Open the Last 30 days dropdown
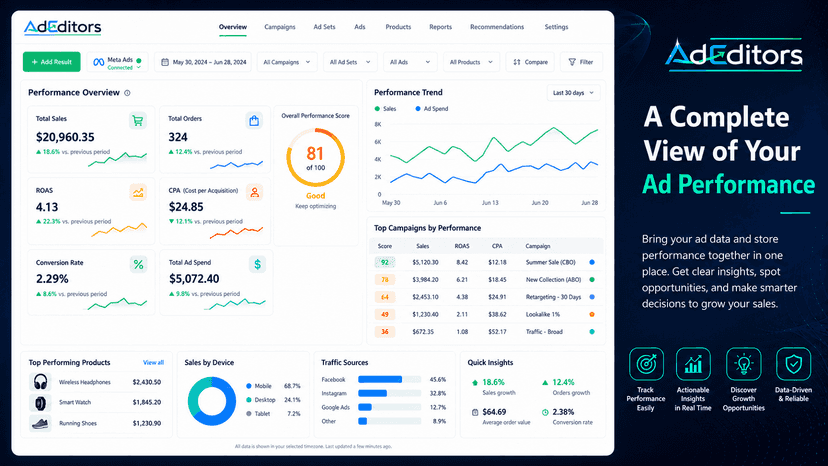This screenshot has height=466, width=828. (x=573, y=93)
